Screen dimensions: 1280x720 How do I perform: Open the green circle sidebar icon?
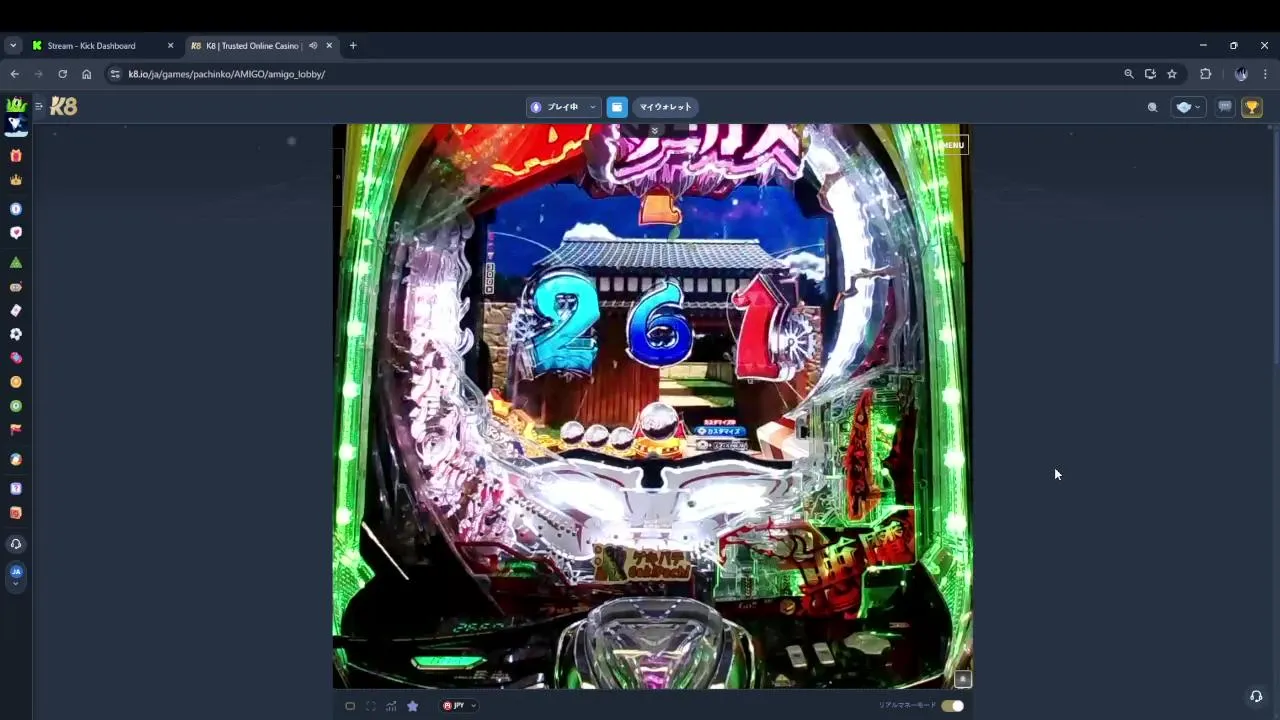coord(15,406)
